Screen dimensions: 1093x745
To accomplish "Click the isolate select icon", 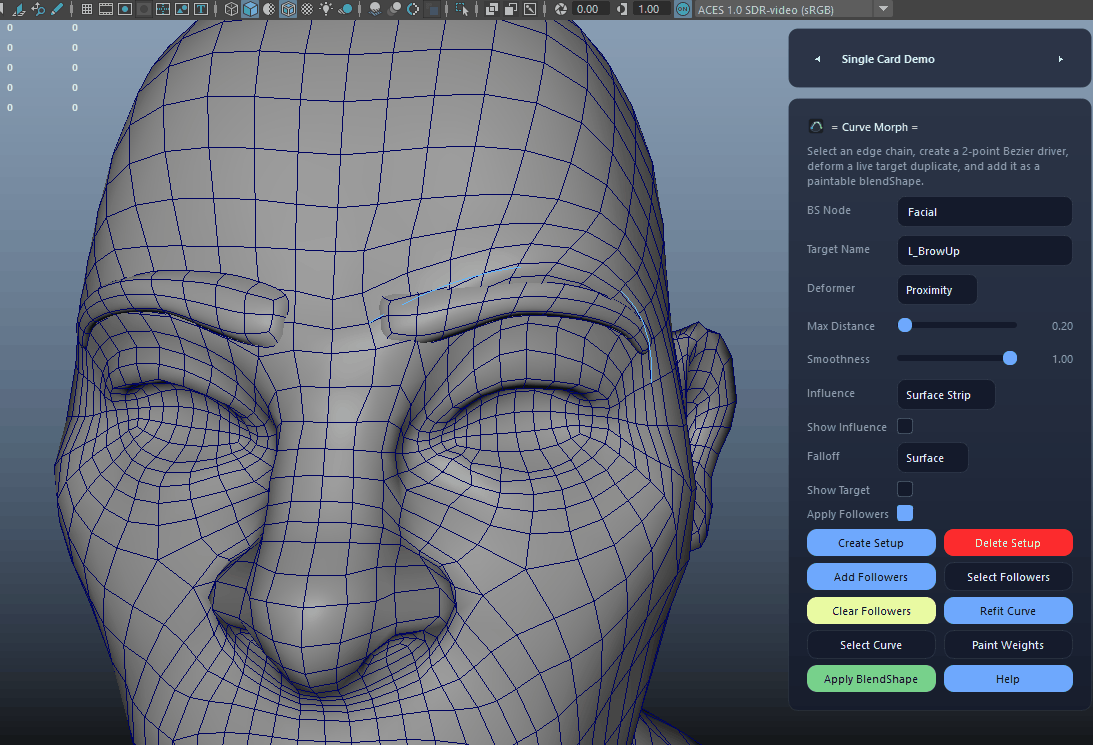I will [x=461, y=9].
